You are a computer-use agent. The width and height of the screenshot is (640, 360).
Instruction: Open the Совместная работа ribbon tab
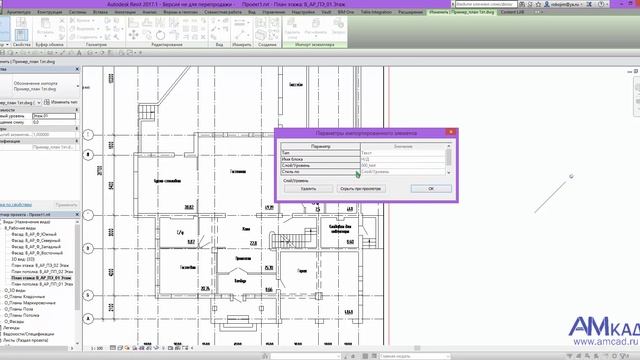(223, 12)
